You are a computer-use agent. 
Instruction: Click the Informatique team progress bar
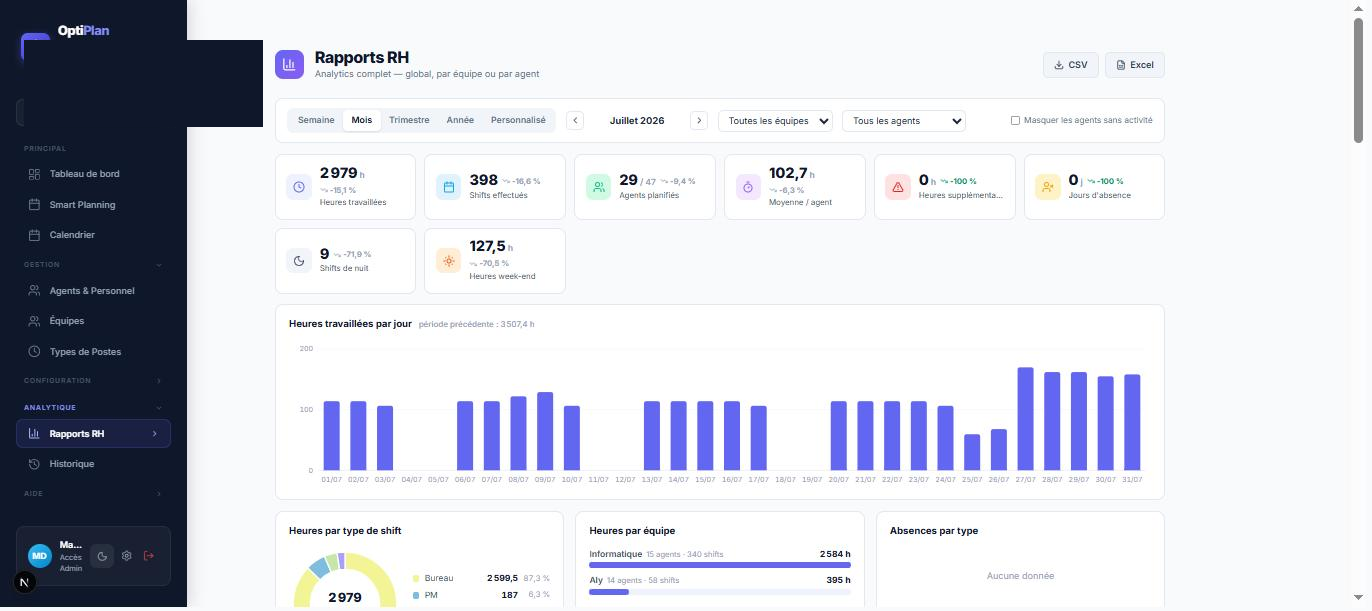coord(720,566)
